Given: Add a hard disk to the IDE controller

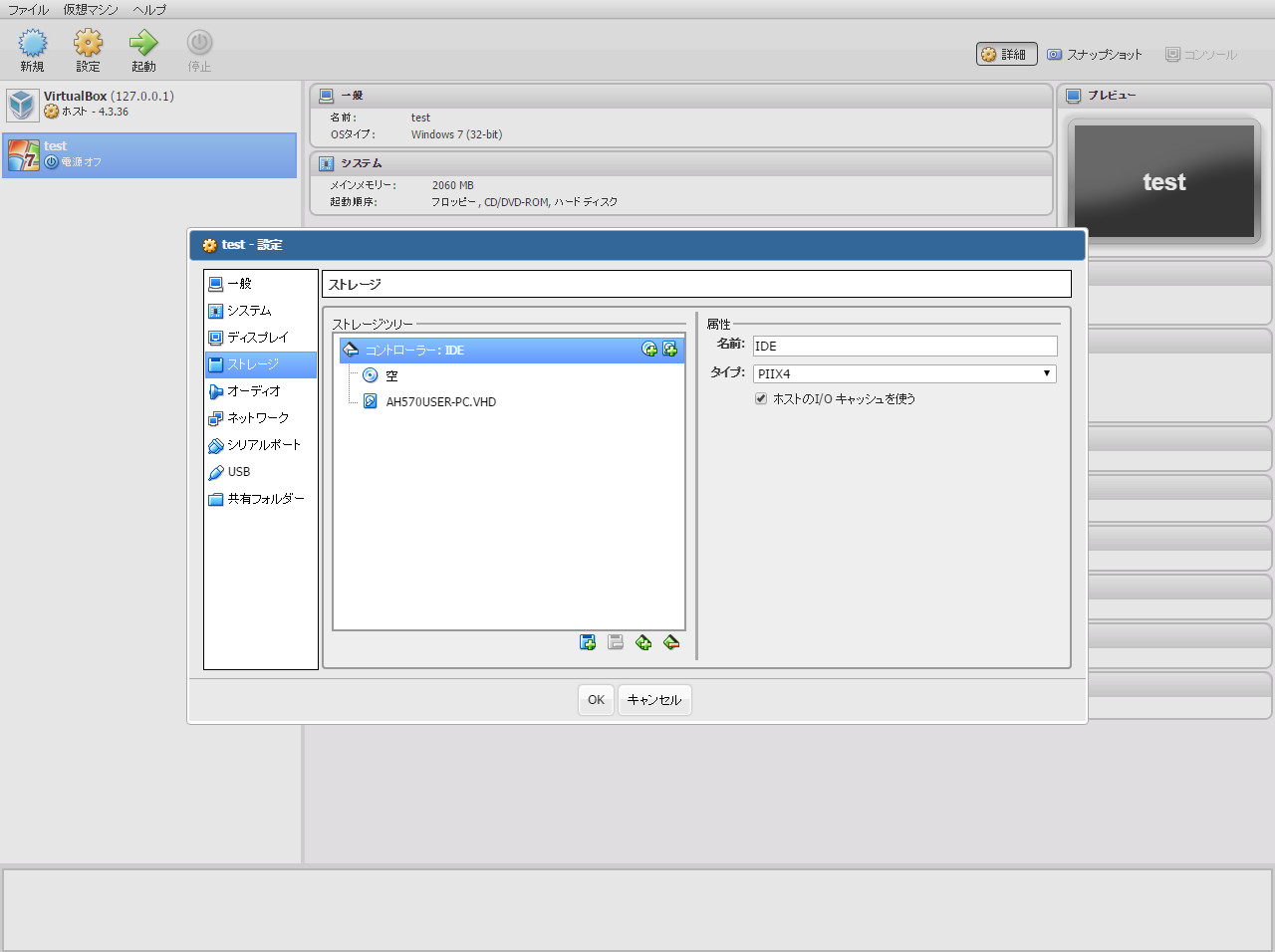Looking at the screenshot, I should tap(669, 350).
